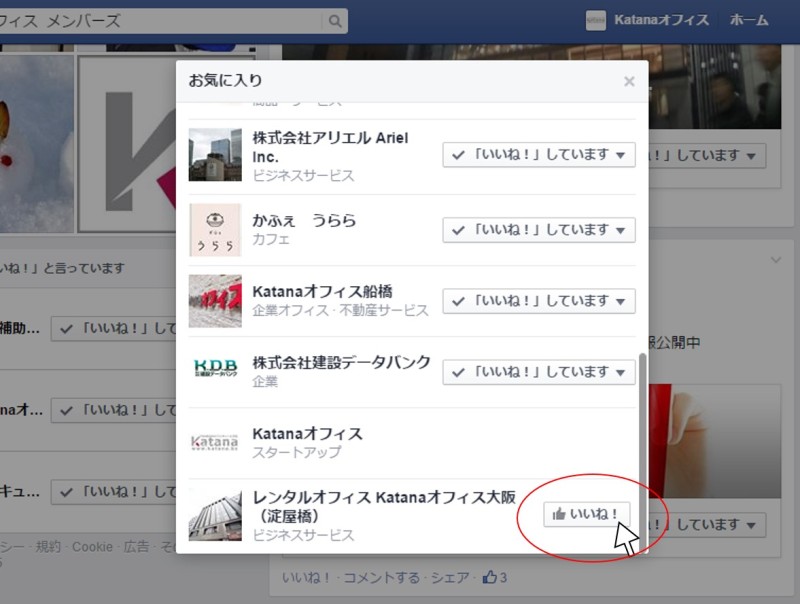Like レンタルオフィス Katanaオフィス大阪 page
The image size is (800, 604).
tap(587, 514)
